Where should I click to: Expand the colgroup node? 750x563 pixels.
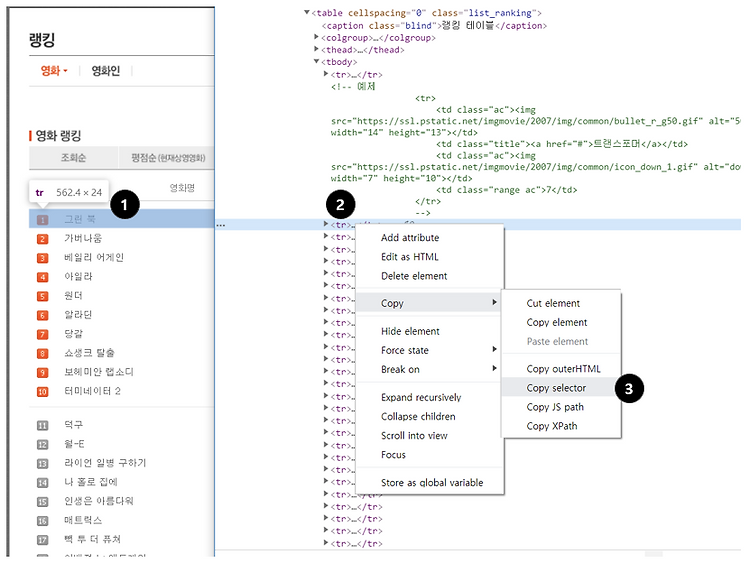(x=316, y=36)
